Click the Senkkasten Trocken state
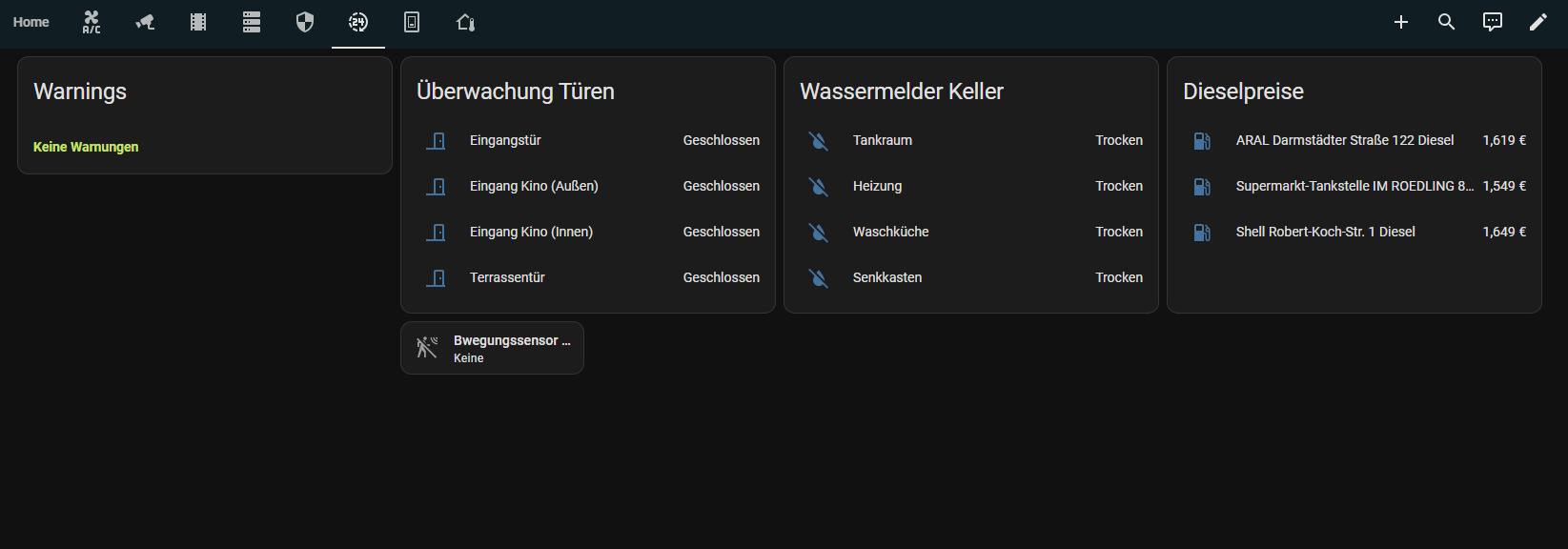The image size is (1568, 549). [x=1118, y=278]
